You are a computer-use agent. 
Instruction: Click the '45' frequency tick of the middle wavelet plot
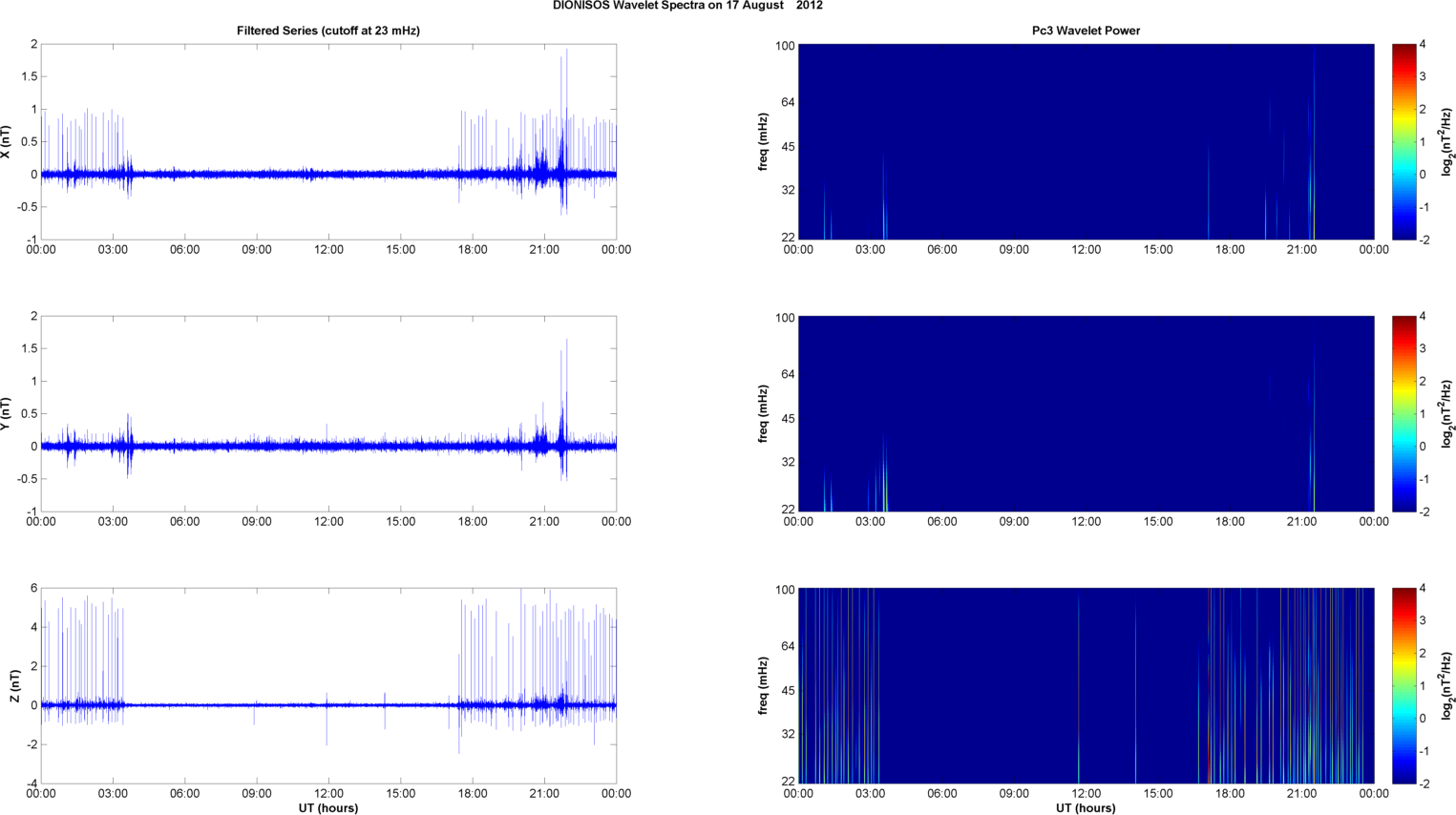(x=788, y=419)
